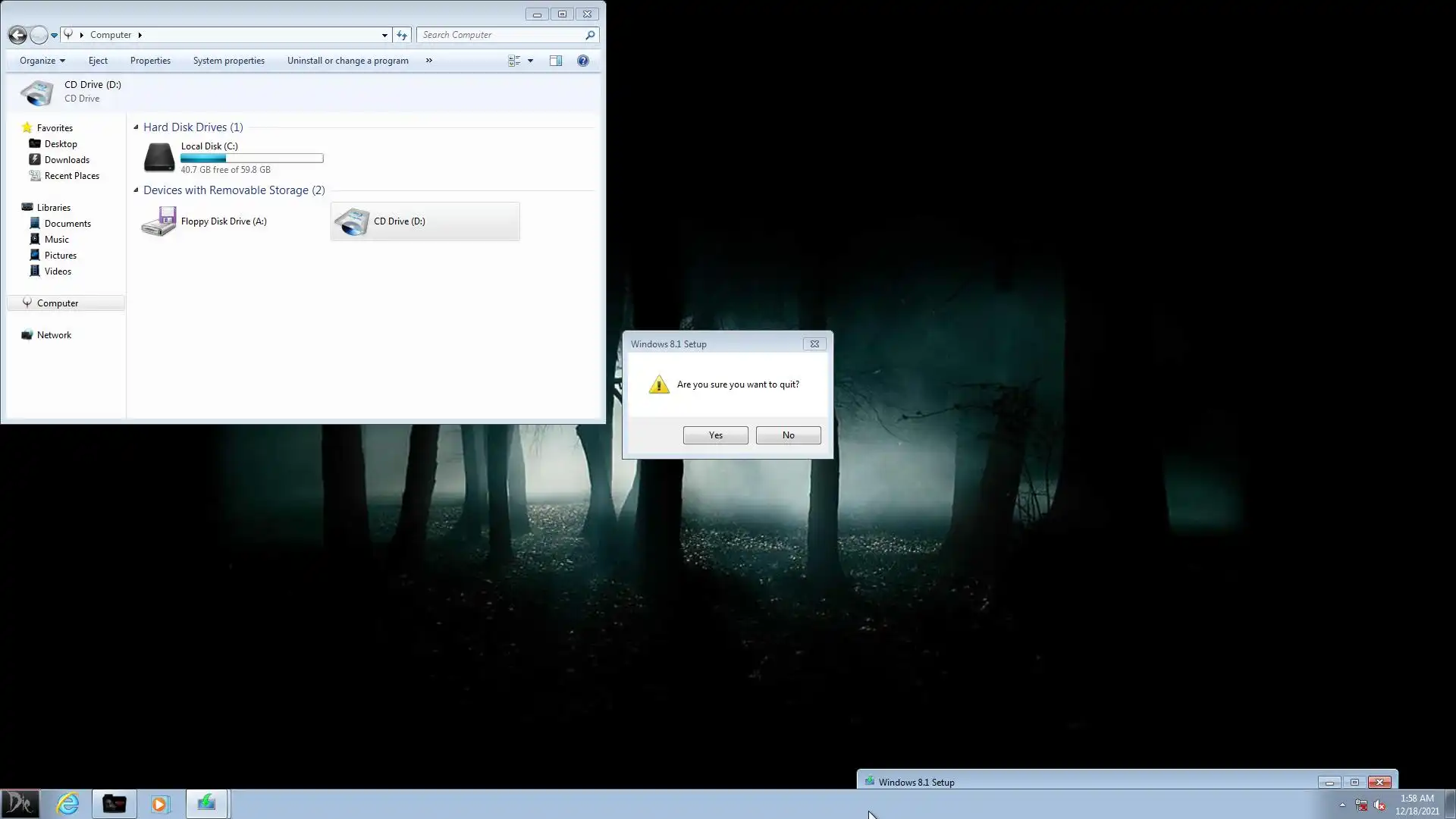The height and width of the screenshot is (819, 1456).
Task: Open the Organize dropdown menu
Action: click(x=42, y=61)
